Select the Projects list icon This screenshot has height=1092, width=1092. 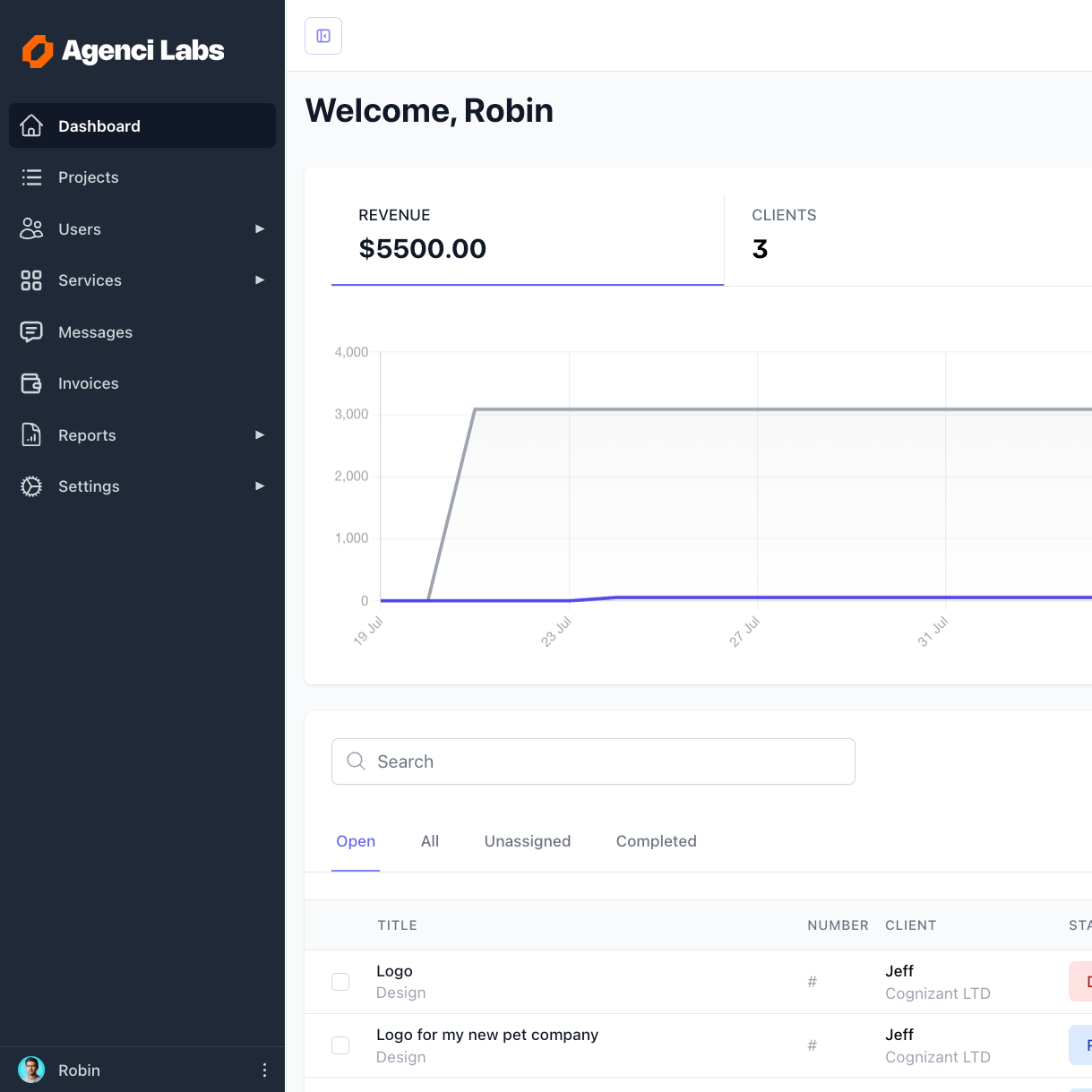[30, 177]
